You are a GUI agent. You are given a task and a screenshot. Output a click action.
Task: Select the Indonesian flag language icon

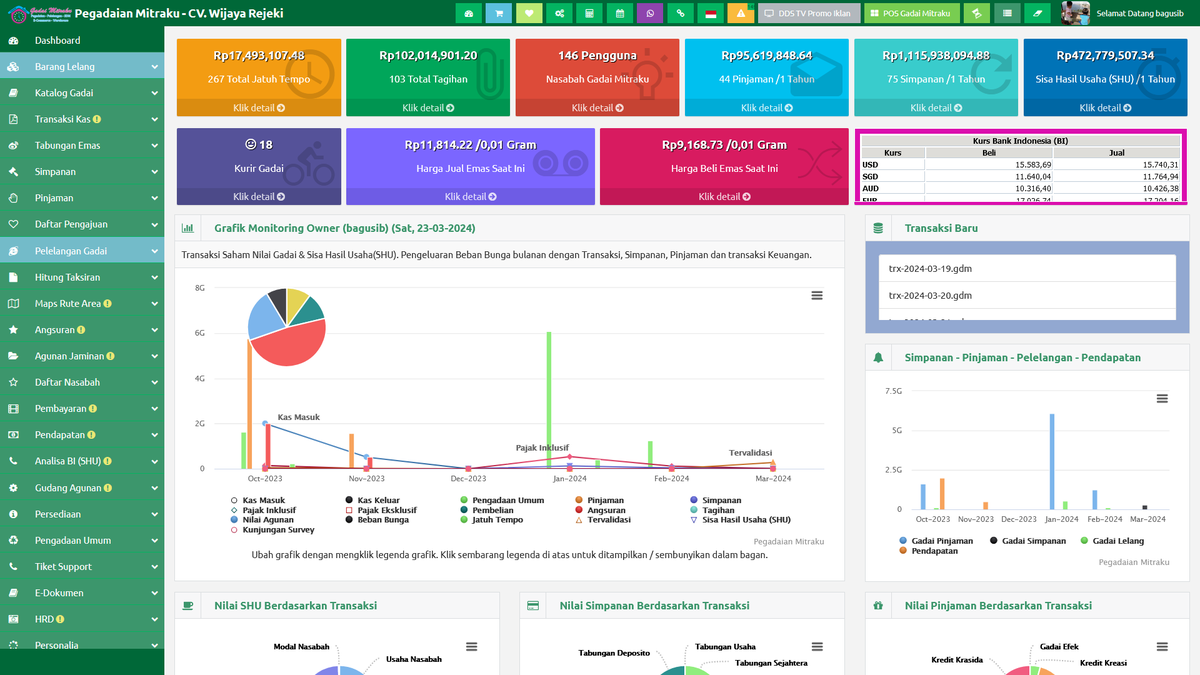[x=711, y=13]
